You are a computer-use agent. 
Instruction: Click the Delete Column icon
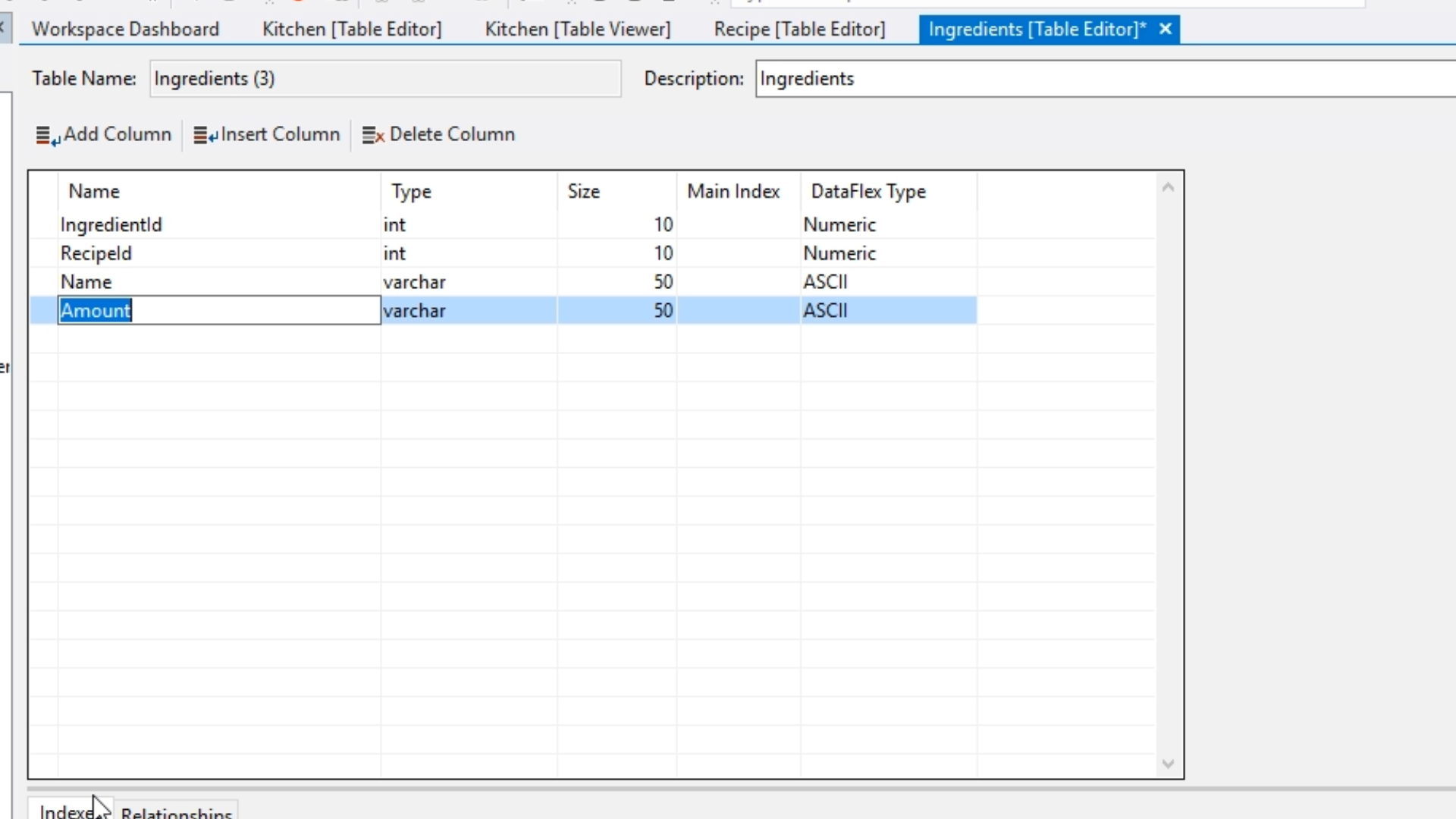[x=373, y=136]
